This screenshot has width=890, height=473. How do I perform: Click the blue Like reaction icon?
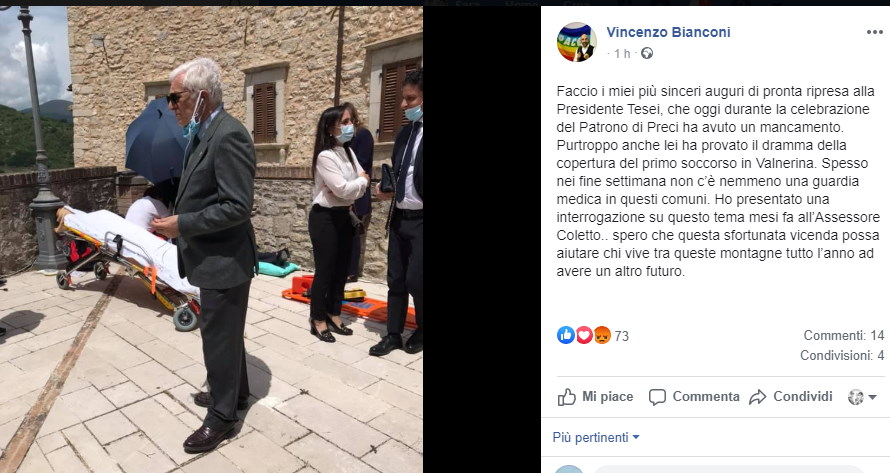[566, 336]
